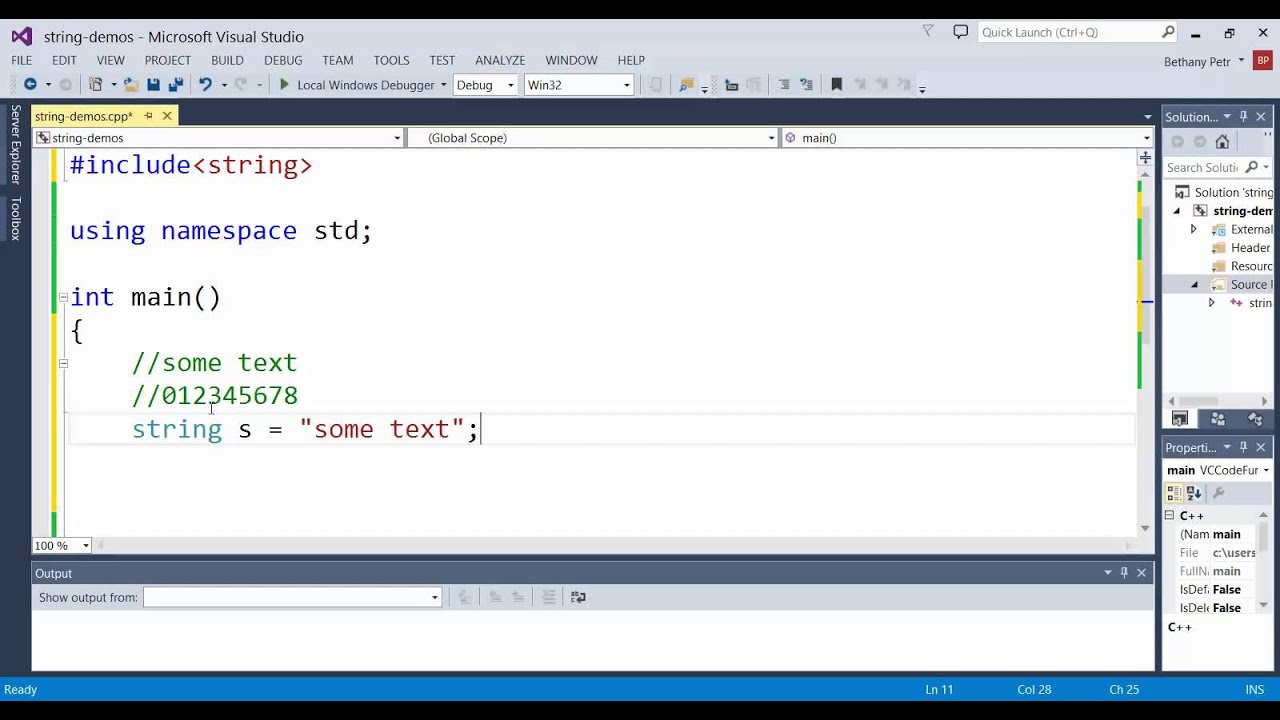This screenshot has width=1280, height=720.
Task: Toggle auto-hide pin on Solution Explorer
Action: [1243, 117]
